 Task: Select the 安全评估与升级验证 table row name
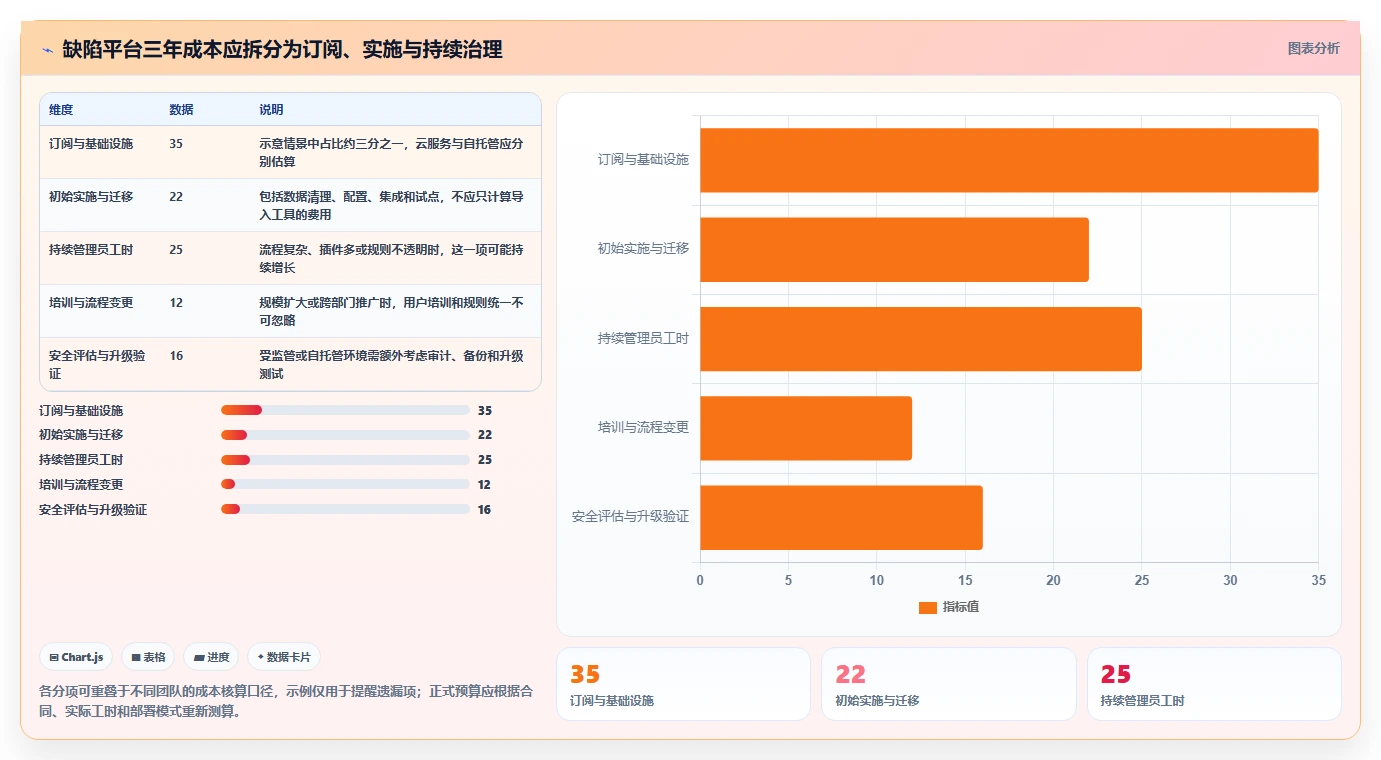[98, 364]
